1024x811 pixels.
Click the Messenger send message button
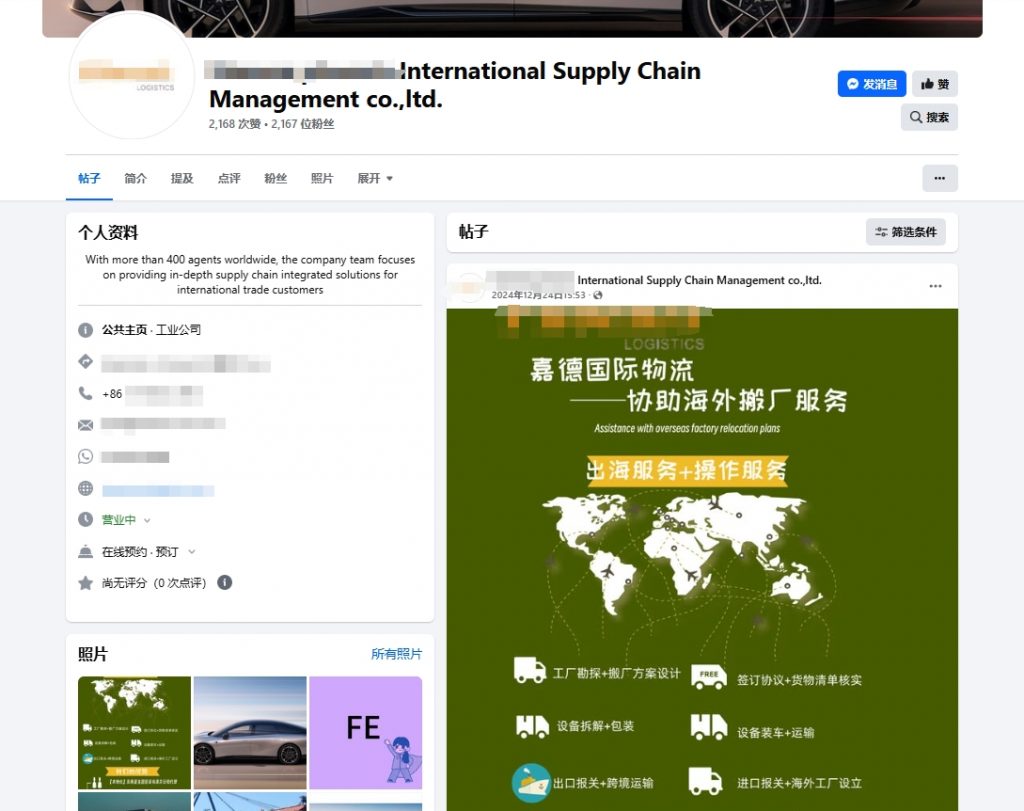(871, 84)
